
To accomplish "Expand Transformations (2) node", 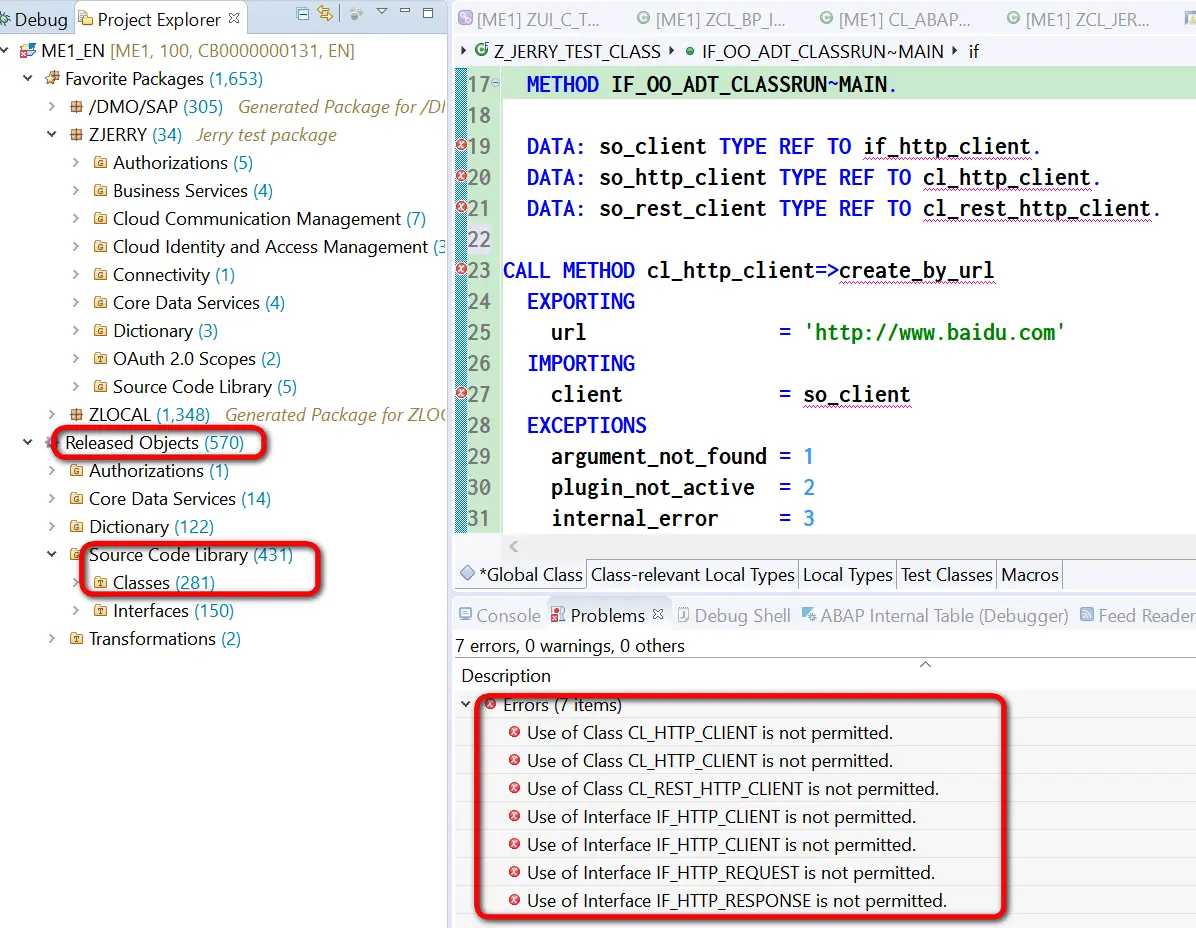I will point(52,639).
